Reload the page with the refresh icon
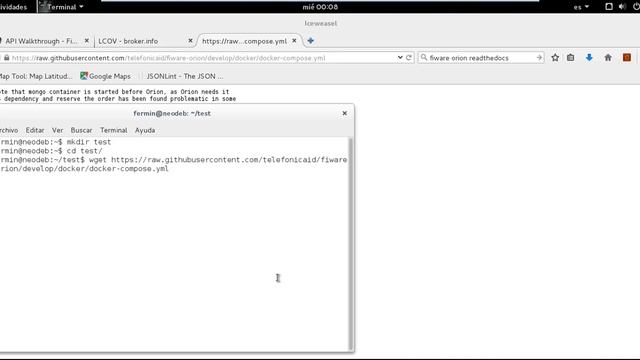 click(409, 58)
